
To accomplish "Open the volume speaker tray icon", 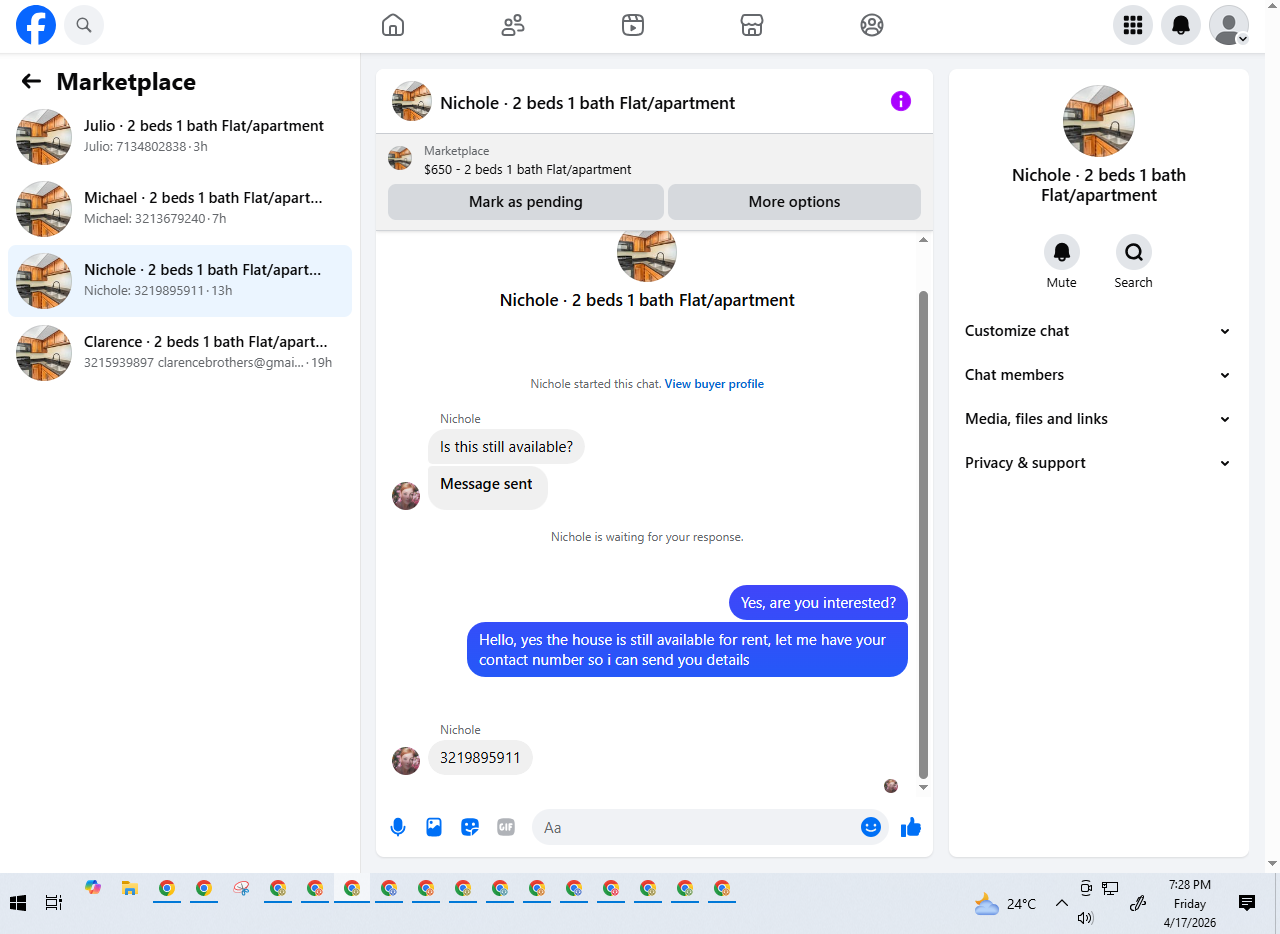I will point(1086,917).
